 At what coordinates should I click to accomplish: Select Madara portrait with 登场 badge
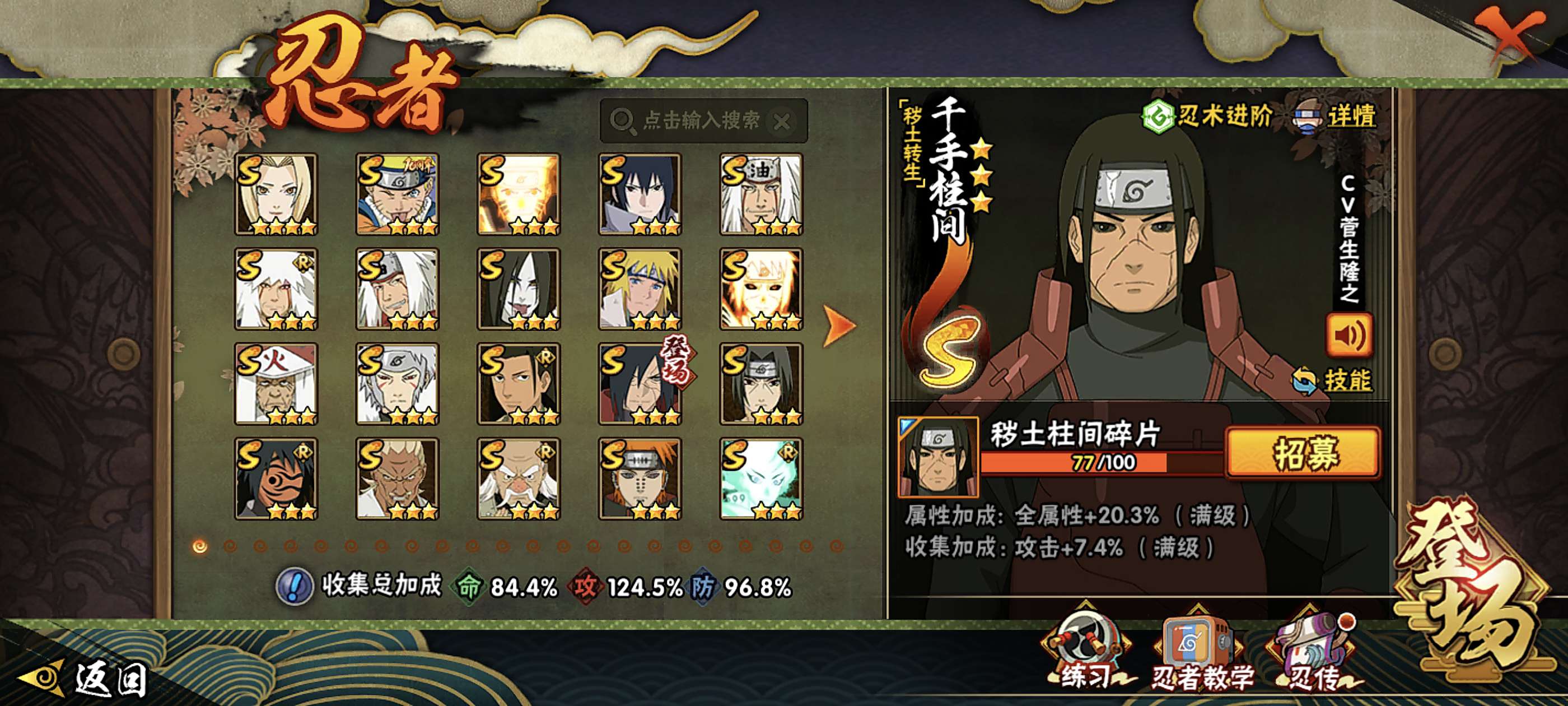tap(640, 384)
